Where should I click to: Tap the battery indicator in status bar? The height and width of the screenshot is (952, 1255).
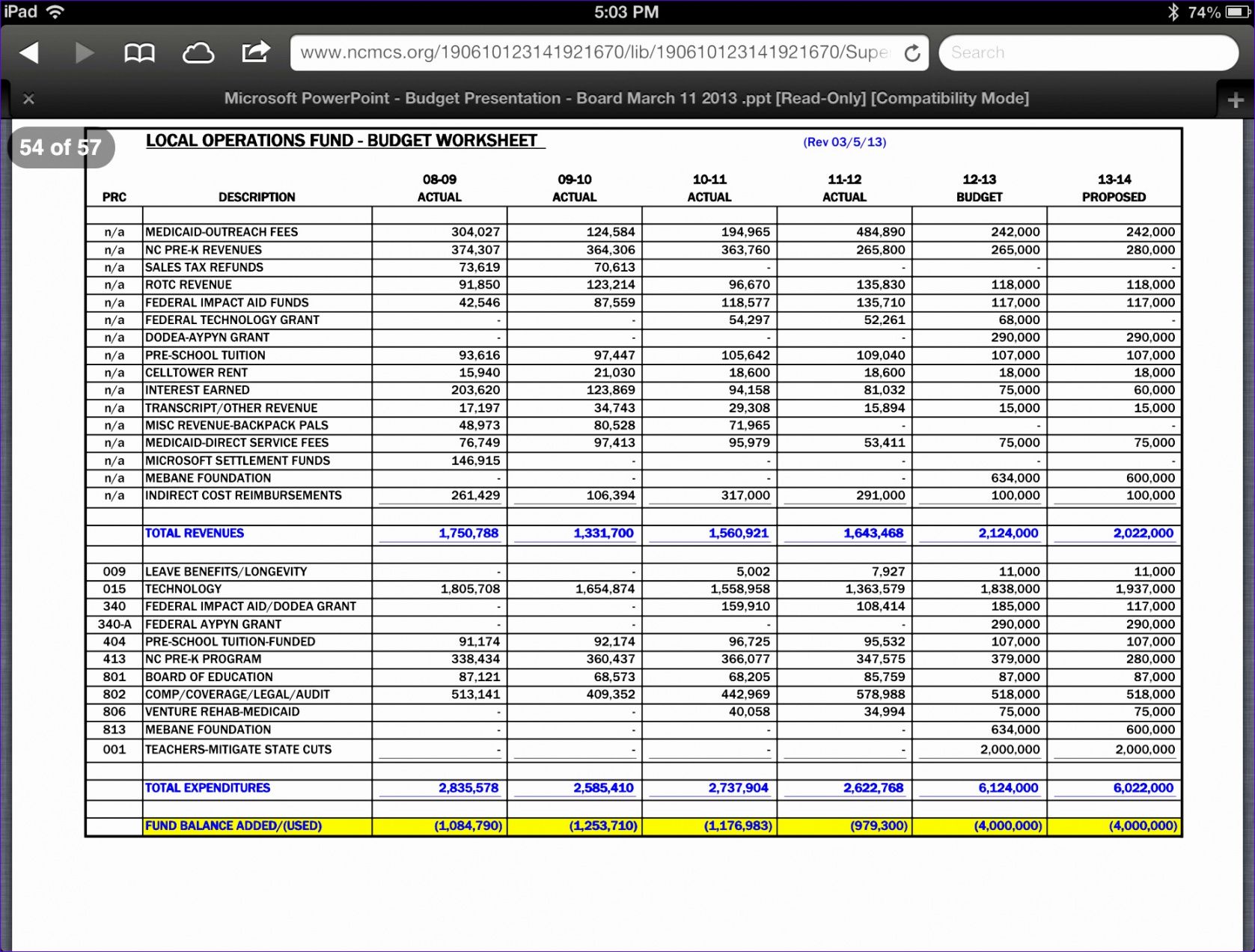click(1236, 12)
